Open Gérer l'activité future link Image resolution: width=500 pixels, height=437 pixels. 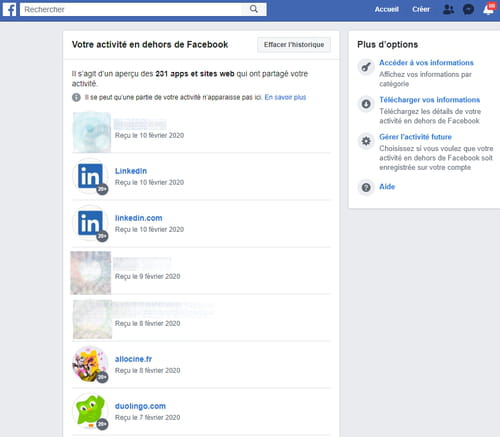point(415,137)
